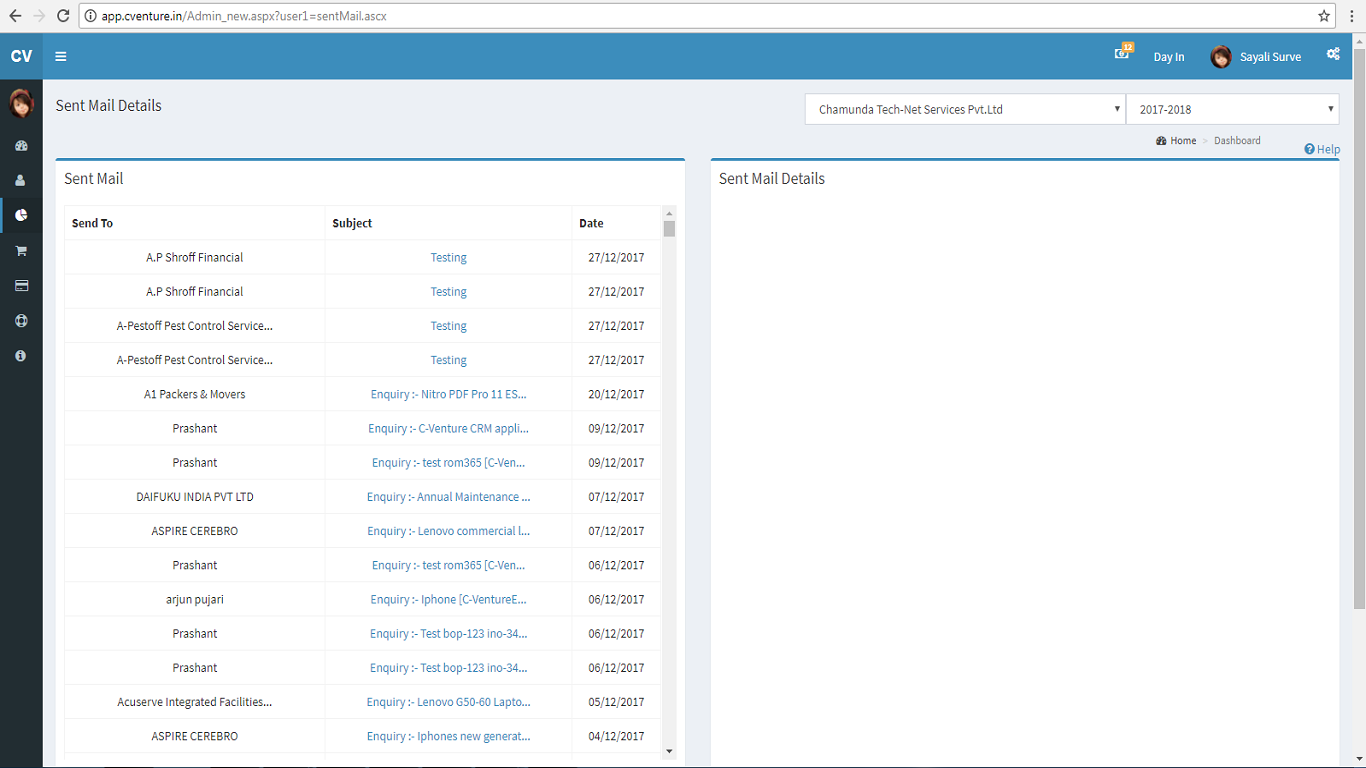Select Acuserve Integrated Facilities recipient cell

click(195, 702)
